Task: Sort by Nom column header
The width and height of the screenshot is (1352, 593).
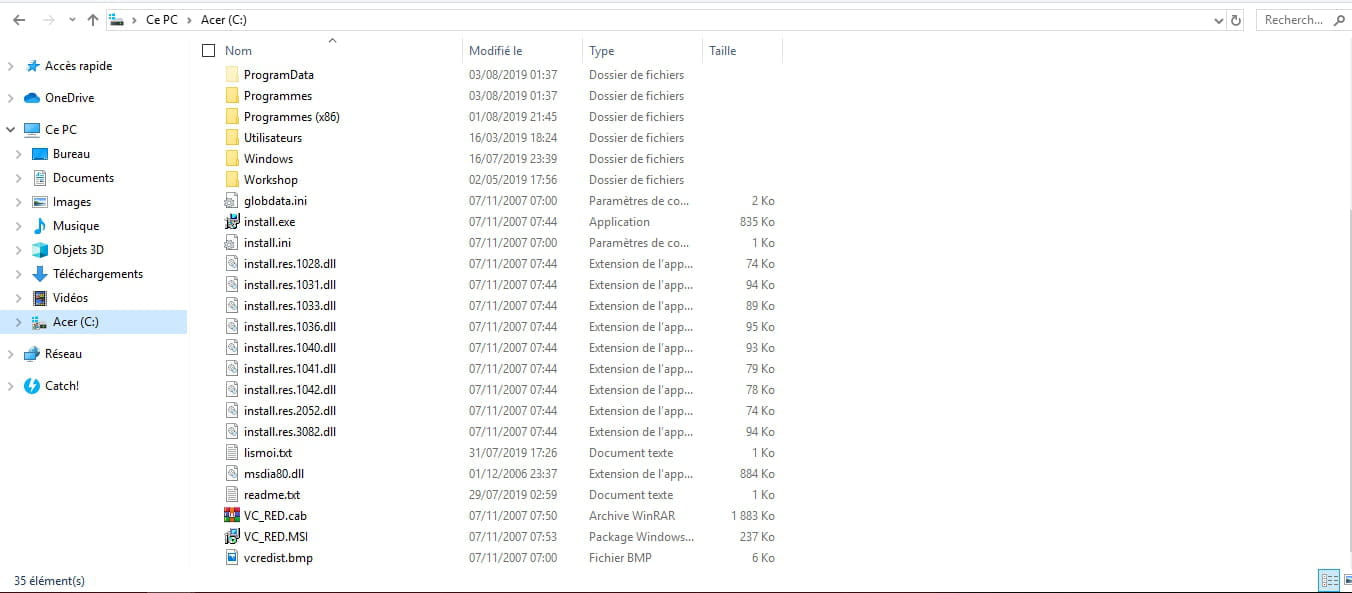Action: 238,51
